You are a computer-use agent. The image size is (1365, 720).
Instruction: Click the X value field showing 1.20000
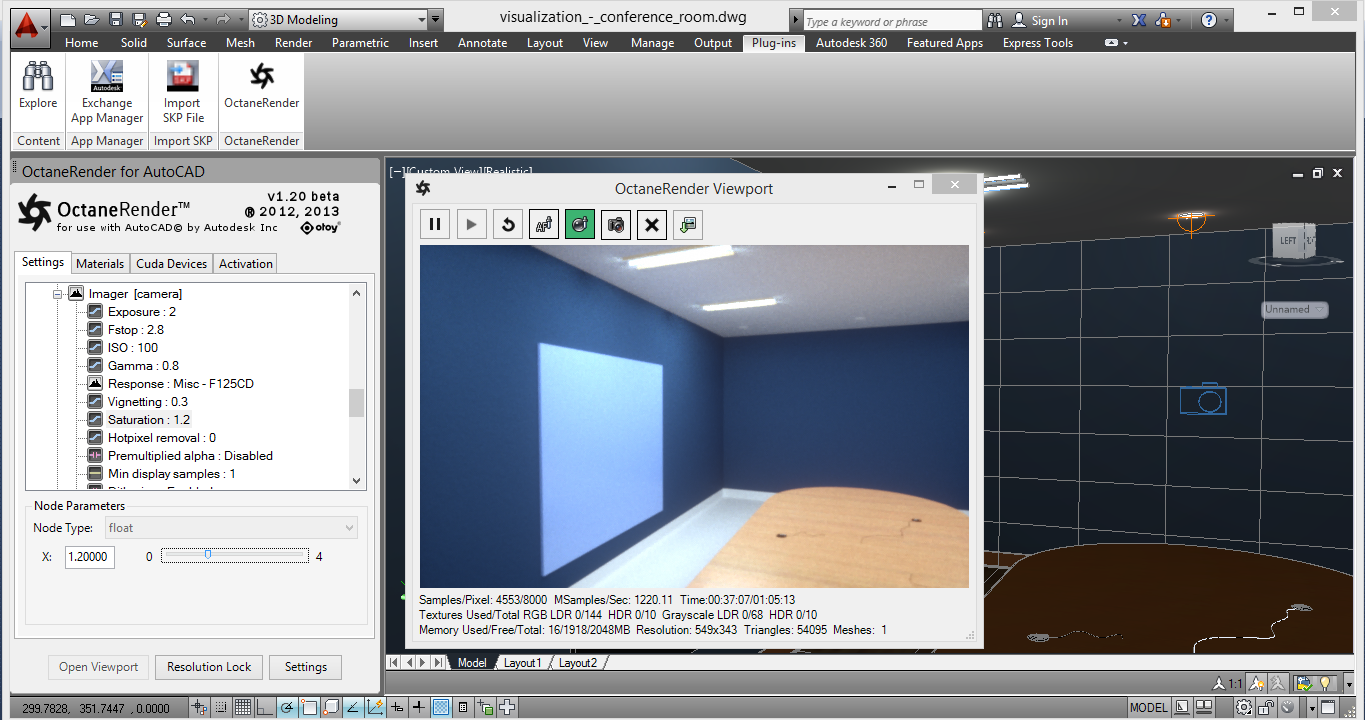[90, 556]
